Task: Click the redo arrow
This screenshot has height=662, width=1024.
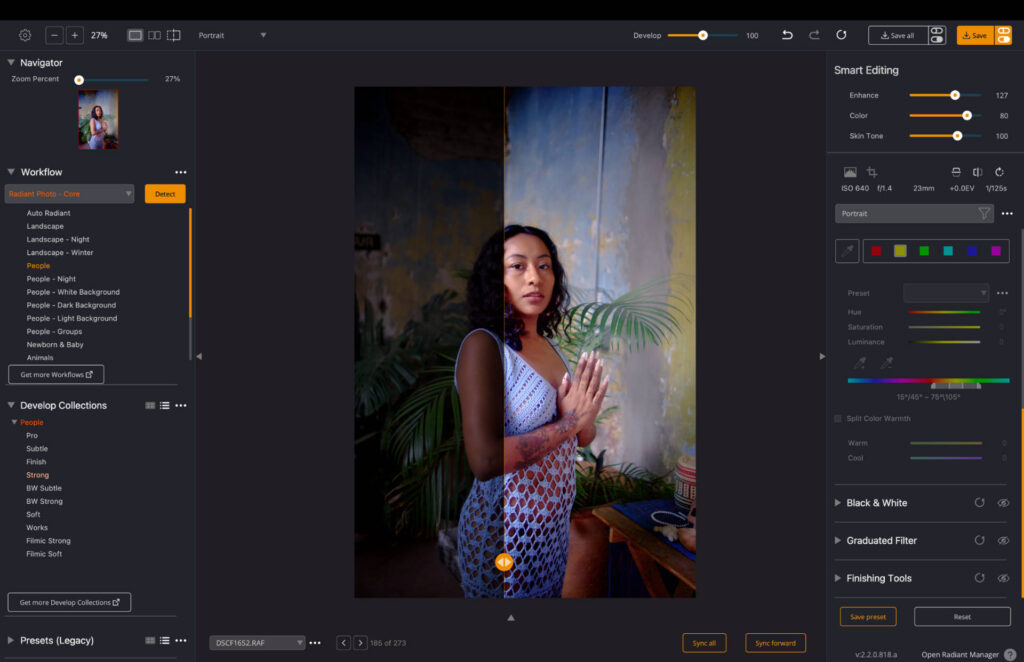Action: coord(814,35)
